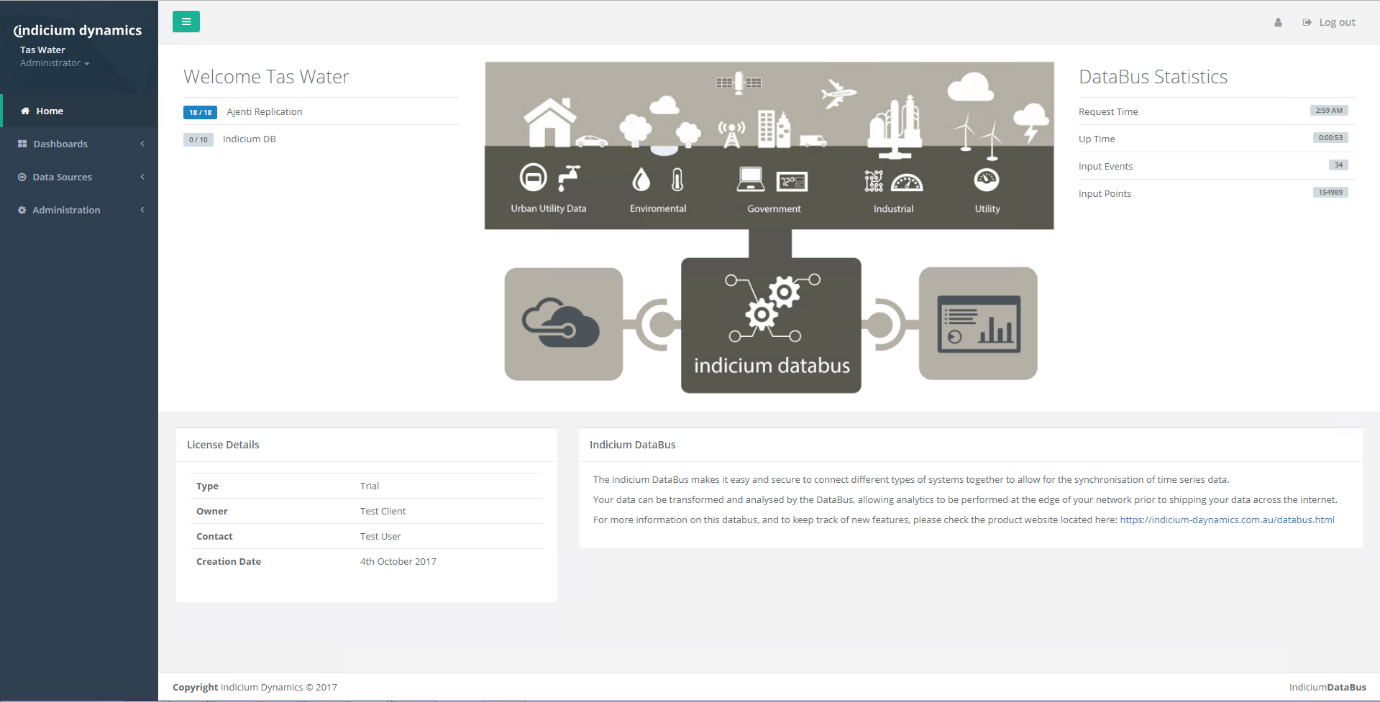The width and height of the screenshot is (1380, 702).
Task: Click the delivery van icon in the diagram
Action: click(813, 141)
